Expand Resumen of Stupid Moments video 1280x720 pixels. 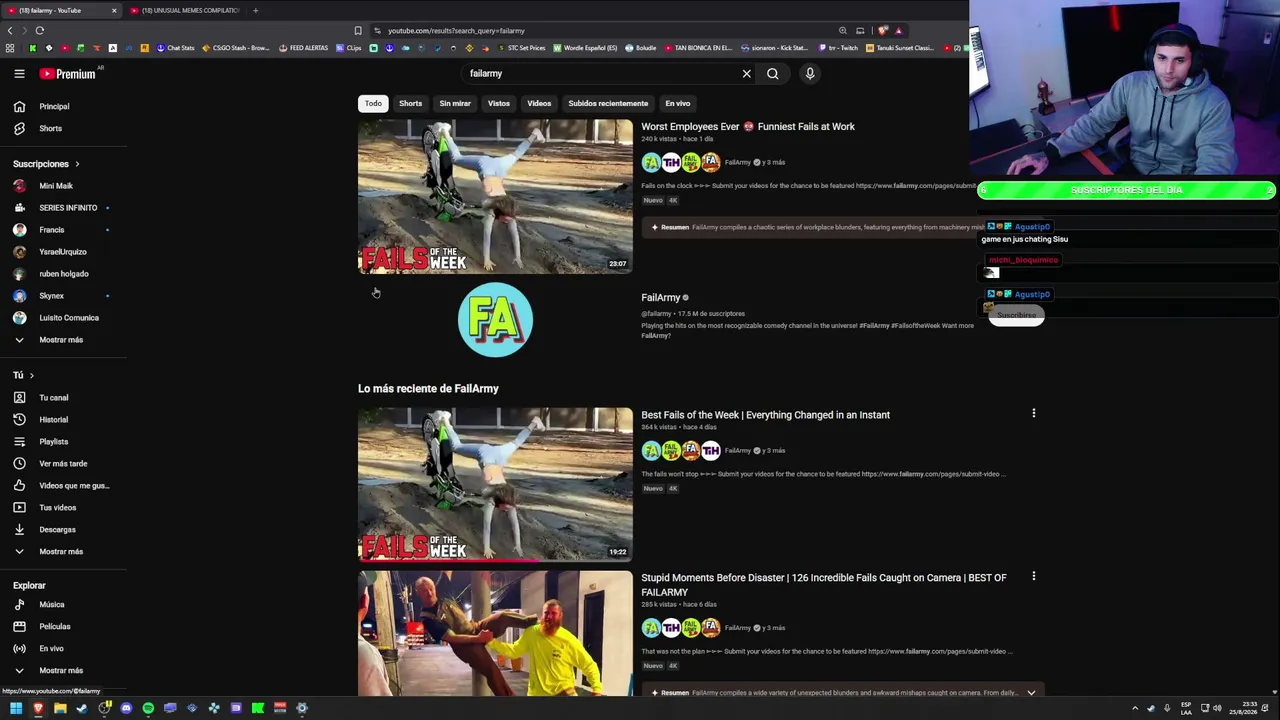tap(1031, 692)
